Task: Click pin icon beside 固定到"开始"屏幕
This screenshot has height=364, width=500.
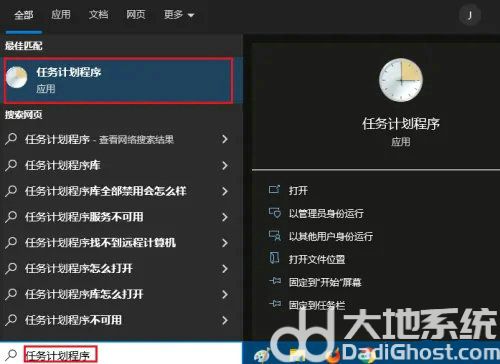Action: 275,281
